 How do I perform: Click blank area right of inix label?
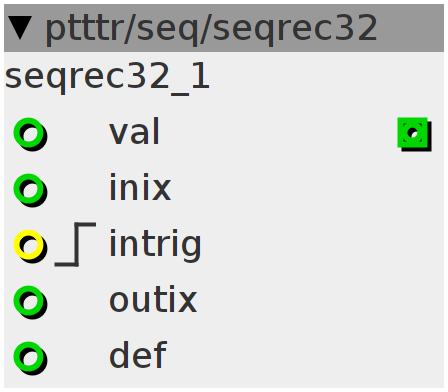(x=307, y=188)
